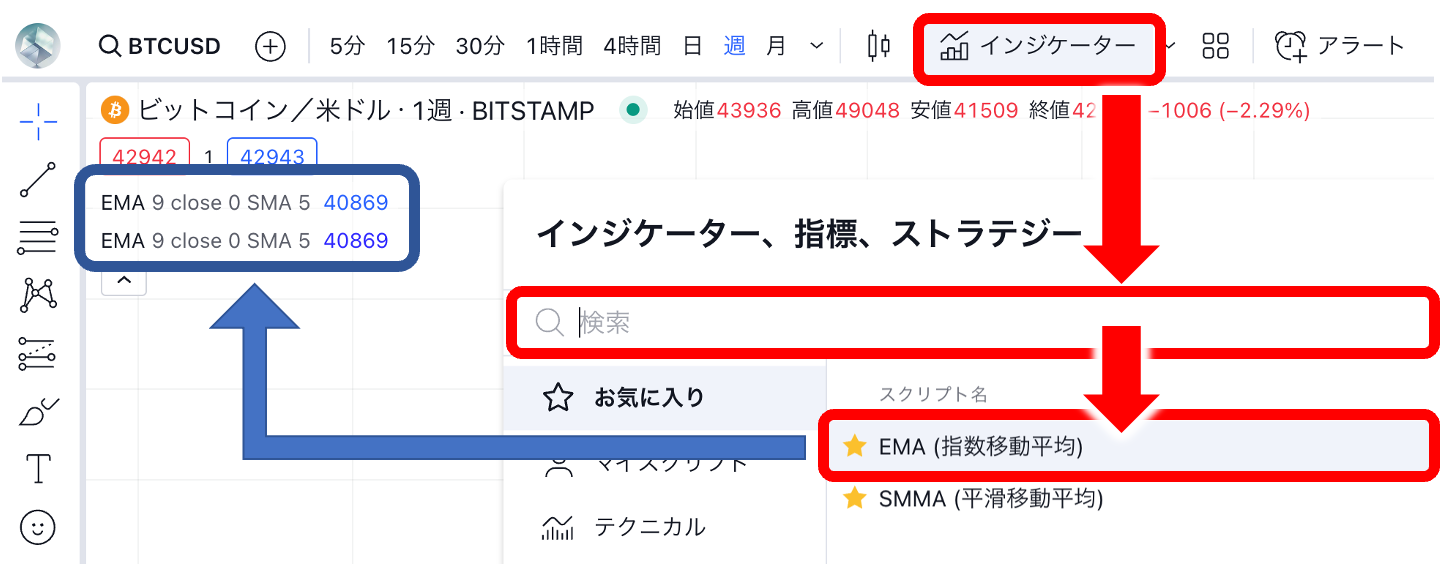Image resolution: width=1452 pixels, height=570 pixels.
Task: Select the crosshair cursor tool
Action: point(38,122)
